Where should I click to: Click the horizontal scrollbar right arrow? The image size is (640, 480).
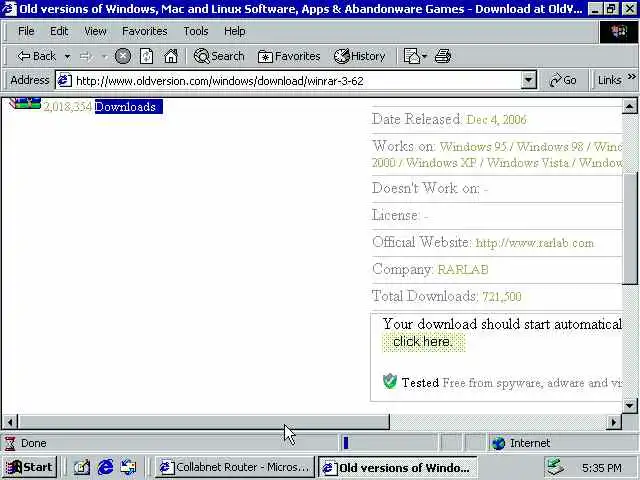point(614,422)
